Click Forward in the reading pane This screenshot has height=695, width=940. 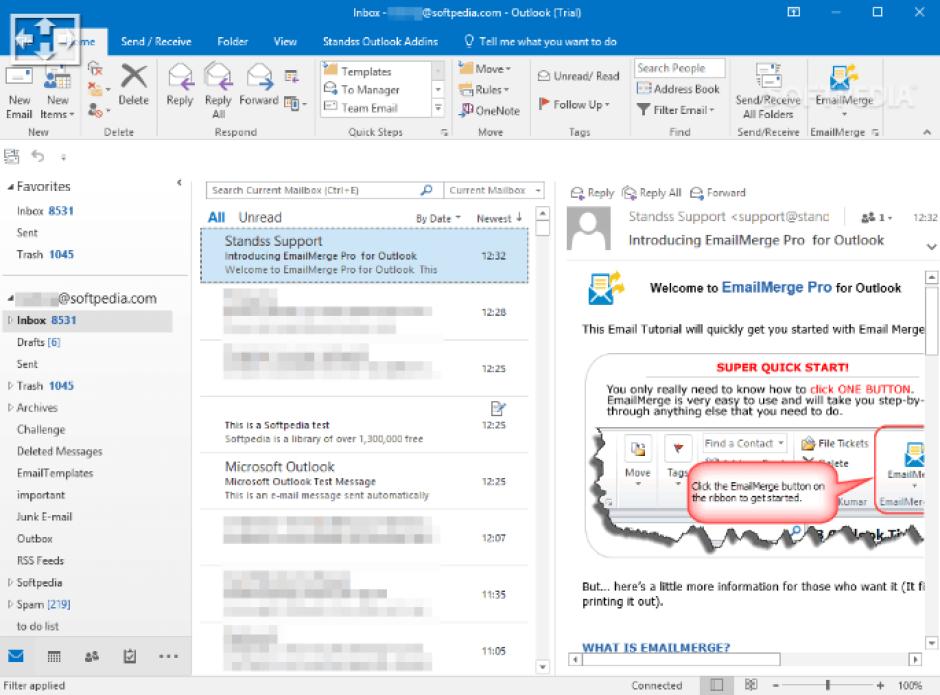(x=718, y=192)
